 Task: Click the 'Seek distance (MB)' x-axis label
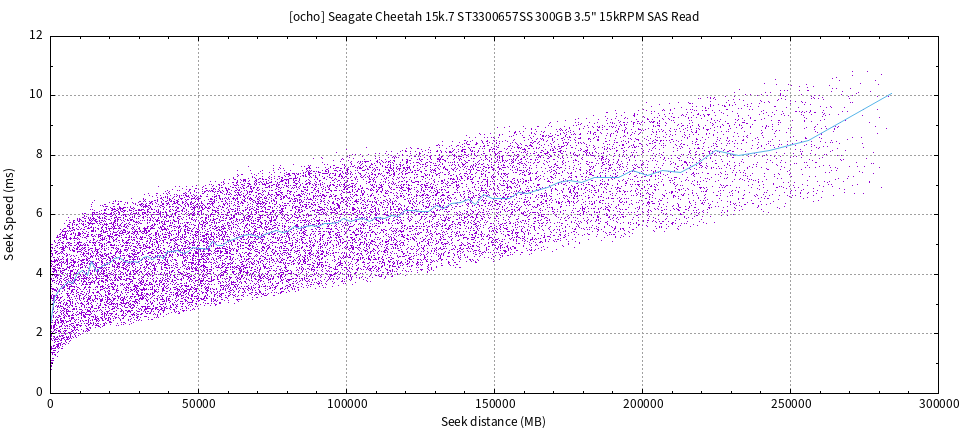493,422
